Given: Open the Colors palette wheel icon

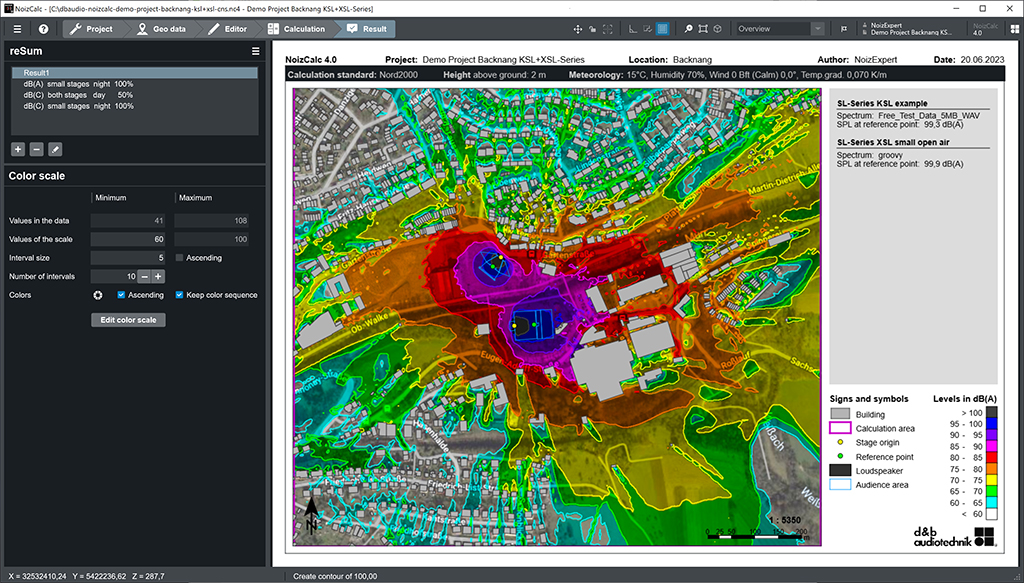Looking at the screenshot, I should 98,295.
